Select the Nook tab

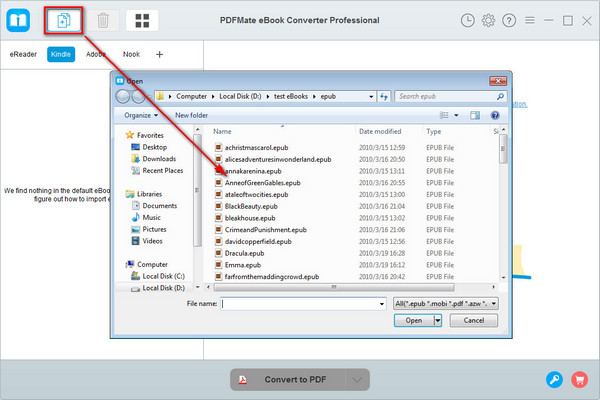coord(131,54)
